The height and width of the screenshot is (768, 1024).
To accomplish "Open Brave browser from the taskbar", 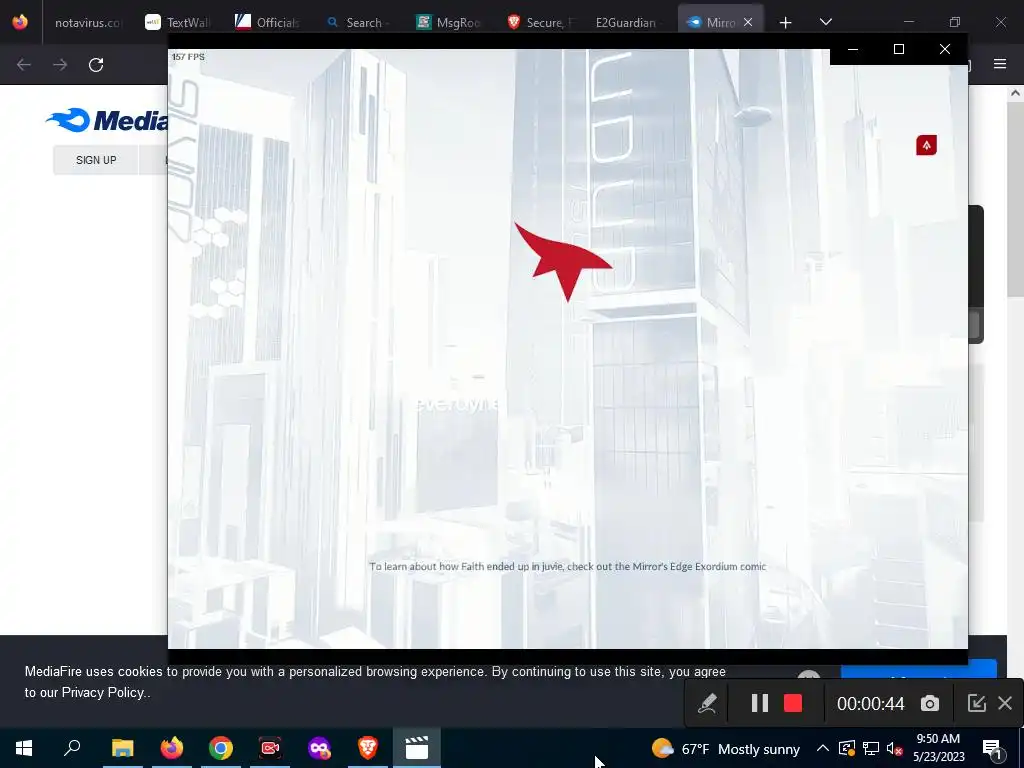I will (x=368, y=748).
